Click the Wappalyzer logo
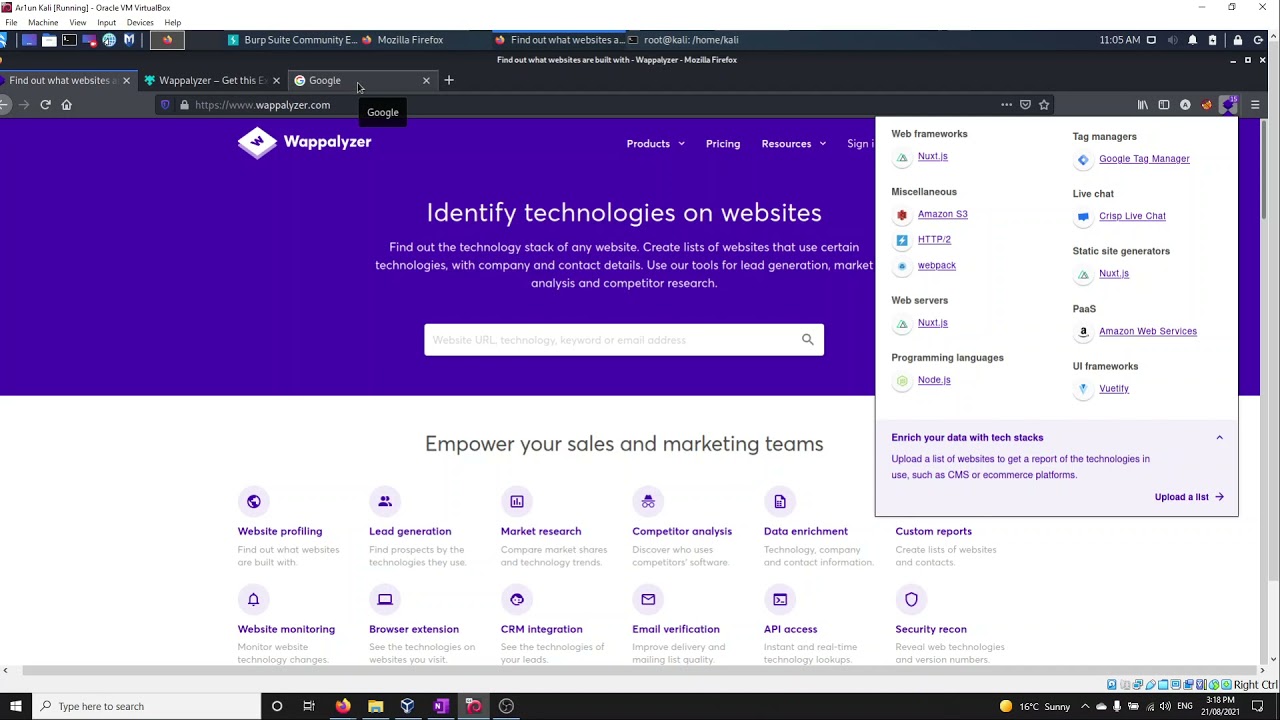 tap(304, 143)
